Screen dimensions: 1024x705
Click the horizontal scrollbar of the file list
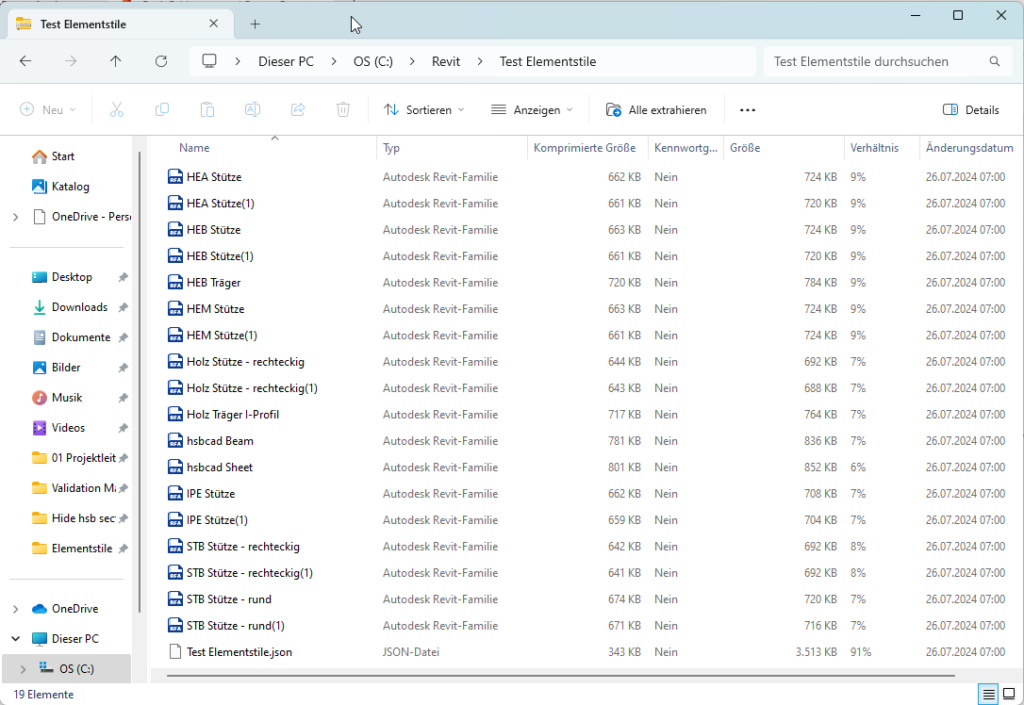[560, 676]
